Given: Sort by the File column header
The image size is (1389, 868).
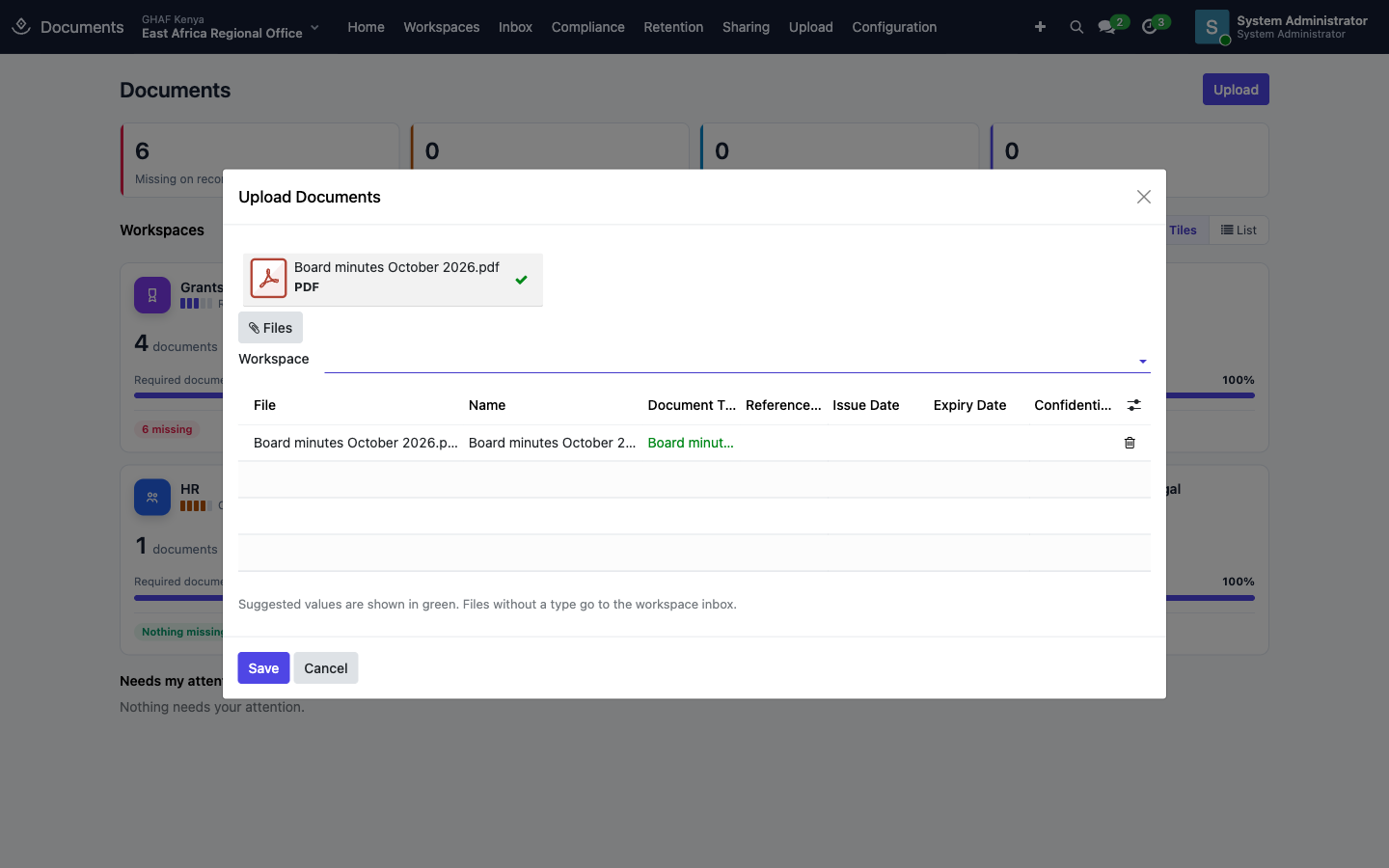Looking at the screenshot, I should (x=264, y=405).
